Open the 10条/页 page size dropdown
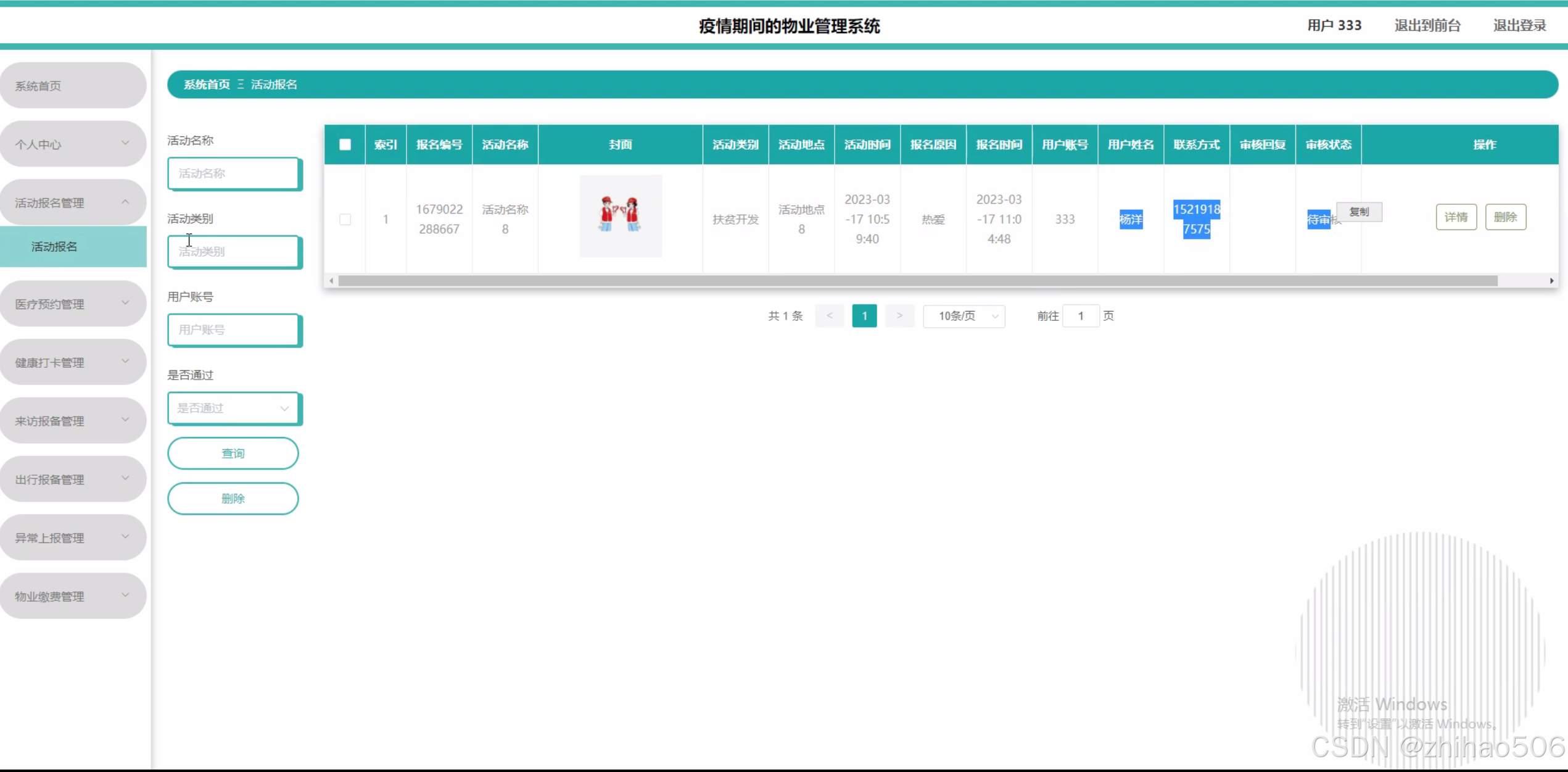Screen dimensions: 1568x772 tap(963, 316)
